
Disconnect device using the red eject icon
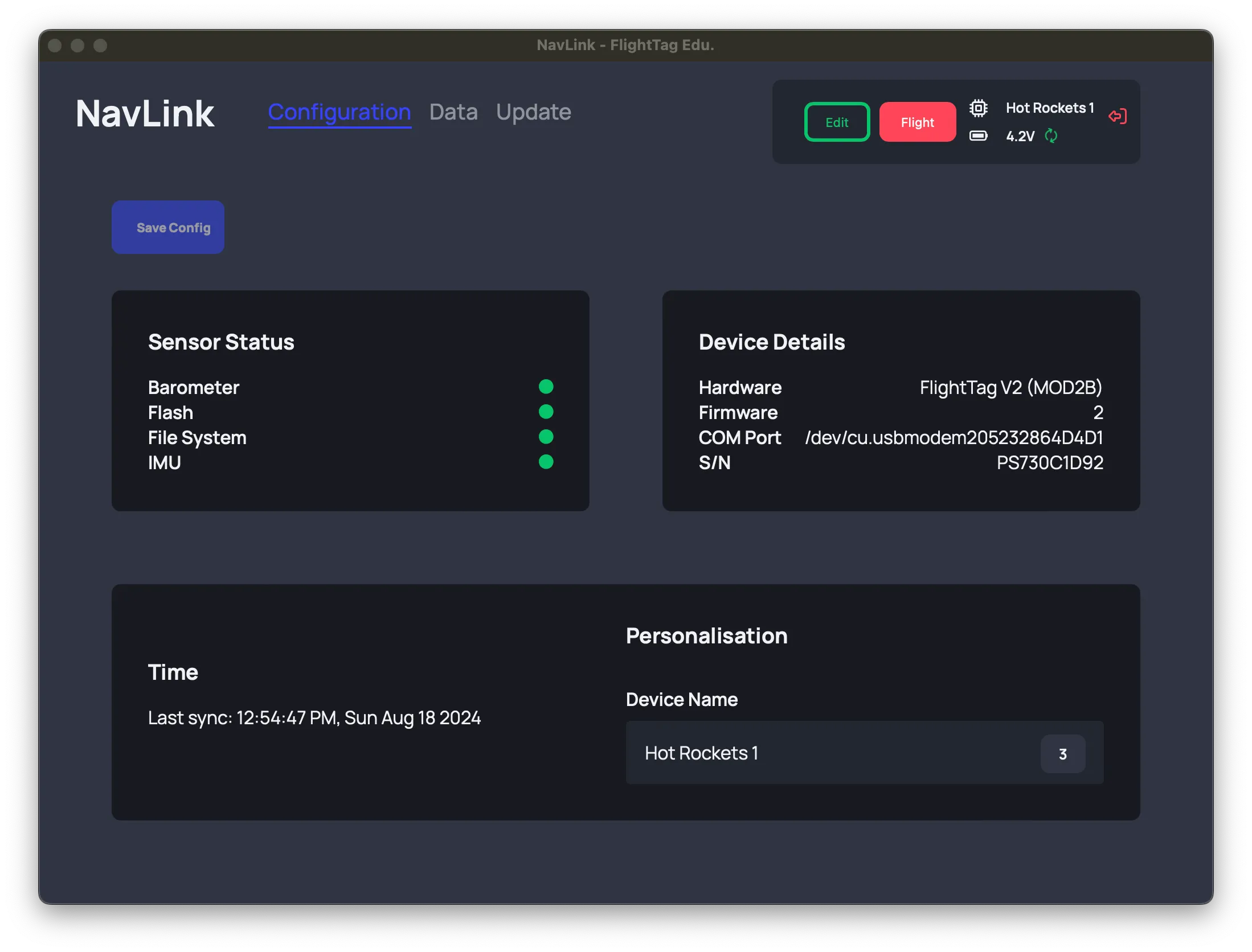(1118, 116)
